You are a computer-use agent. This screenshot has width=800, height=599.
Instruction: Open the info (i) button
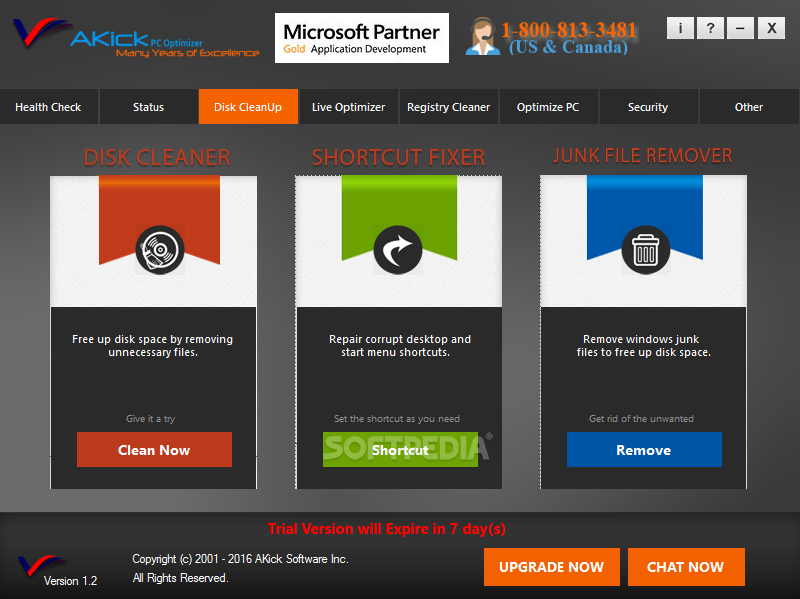click(680, 28)
